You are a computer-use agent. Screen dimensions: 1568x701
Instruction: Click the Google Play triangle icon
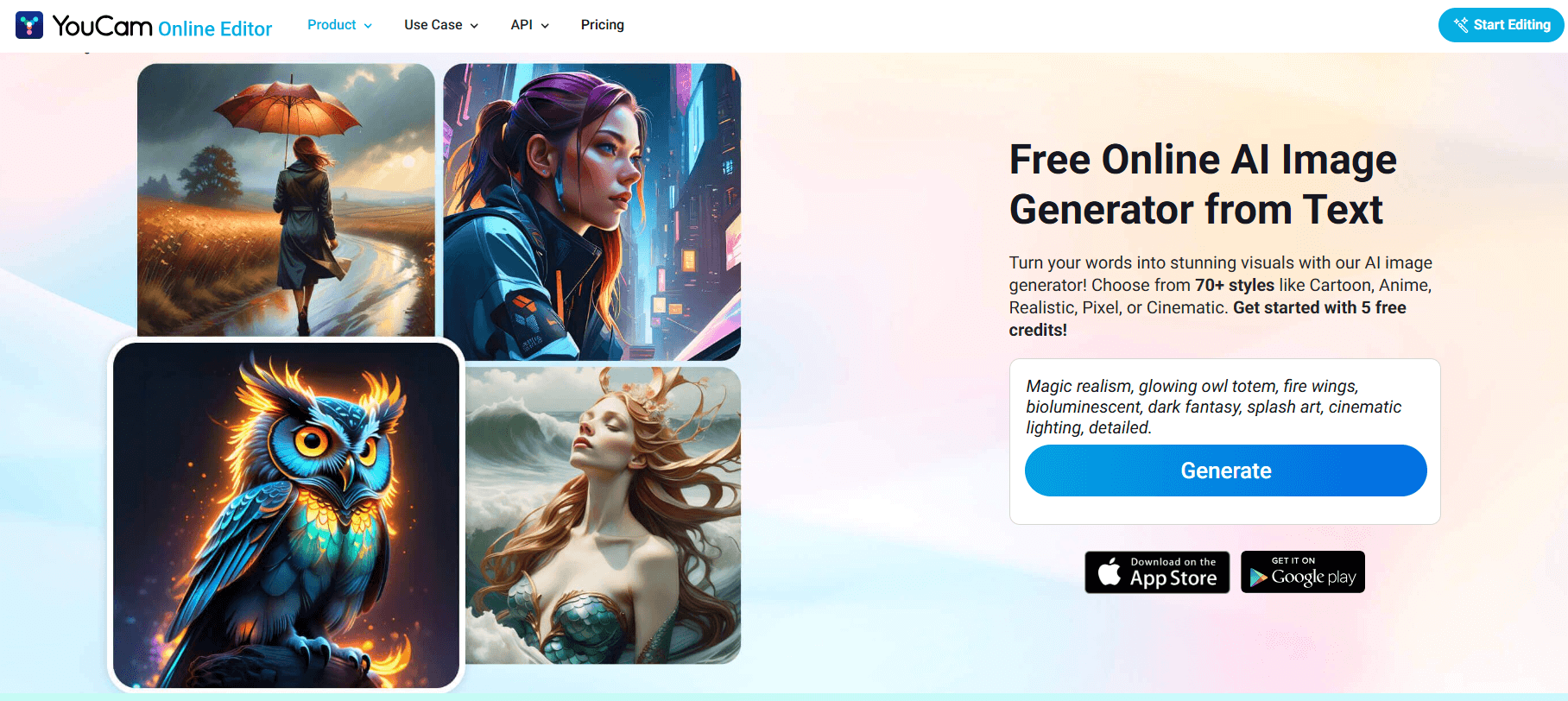pyautogui.click(x=1258, y=577)
